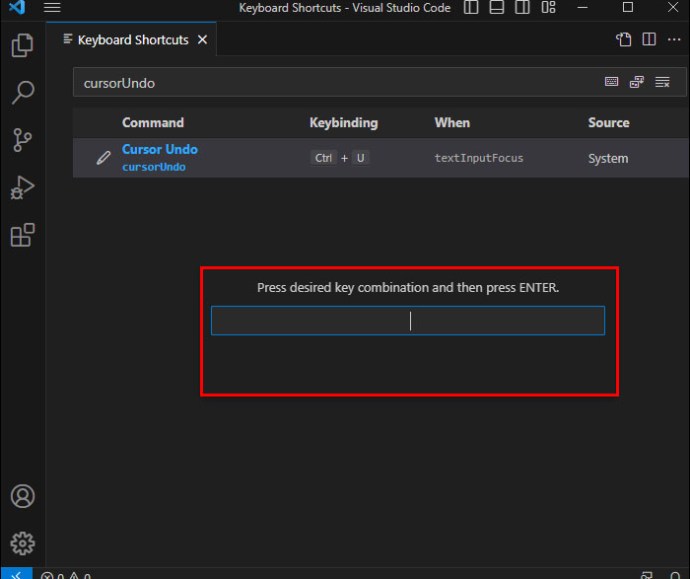
Task: Minimize the Visual Studio Code window
Action: 583,7
